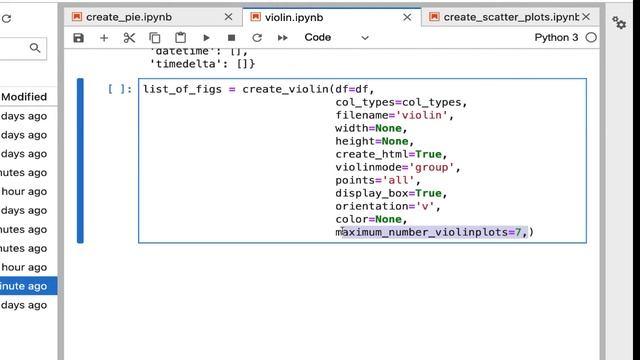The width and height of the screenshot is (640, 360).
Task: Place cursor on the violinmode='group' line
Action: [398, 167]
